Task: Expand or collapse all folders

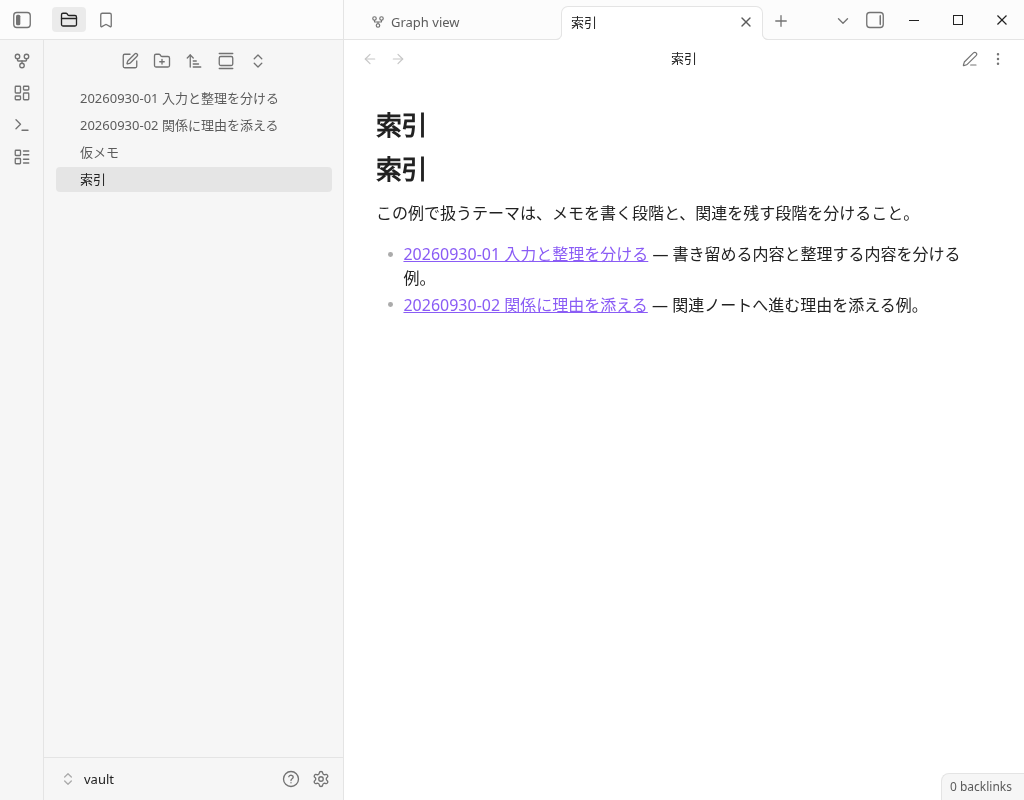Action: [x=258, y=61]
